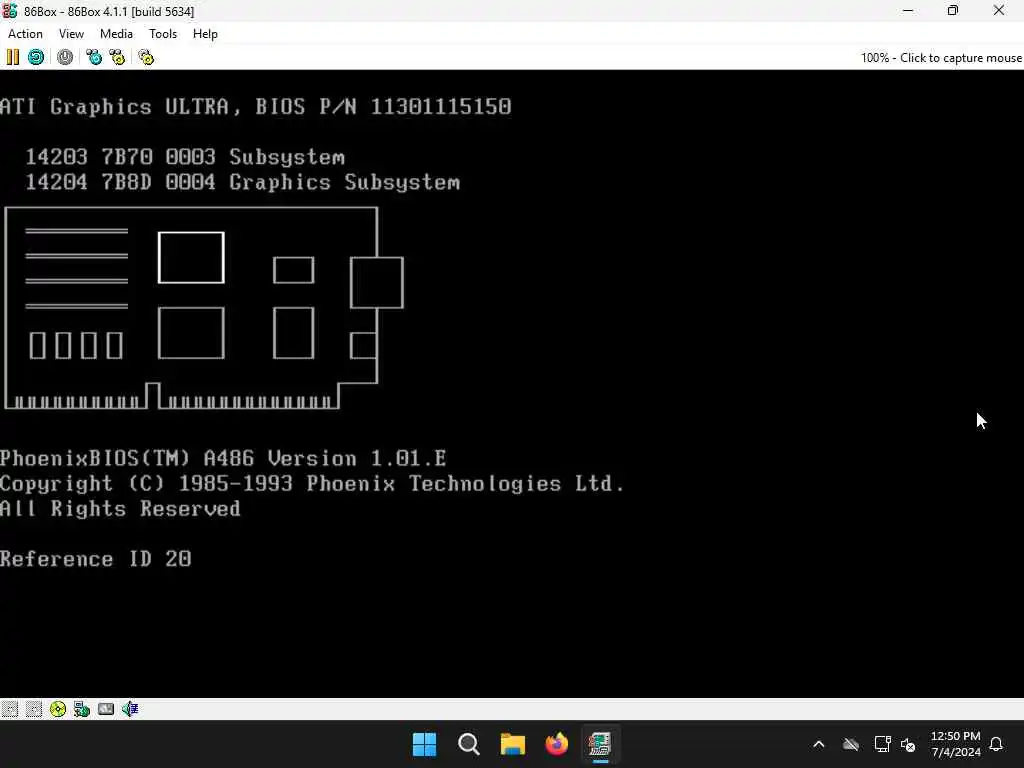Click the muted volume tray icon

point(908,744)
